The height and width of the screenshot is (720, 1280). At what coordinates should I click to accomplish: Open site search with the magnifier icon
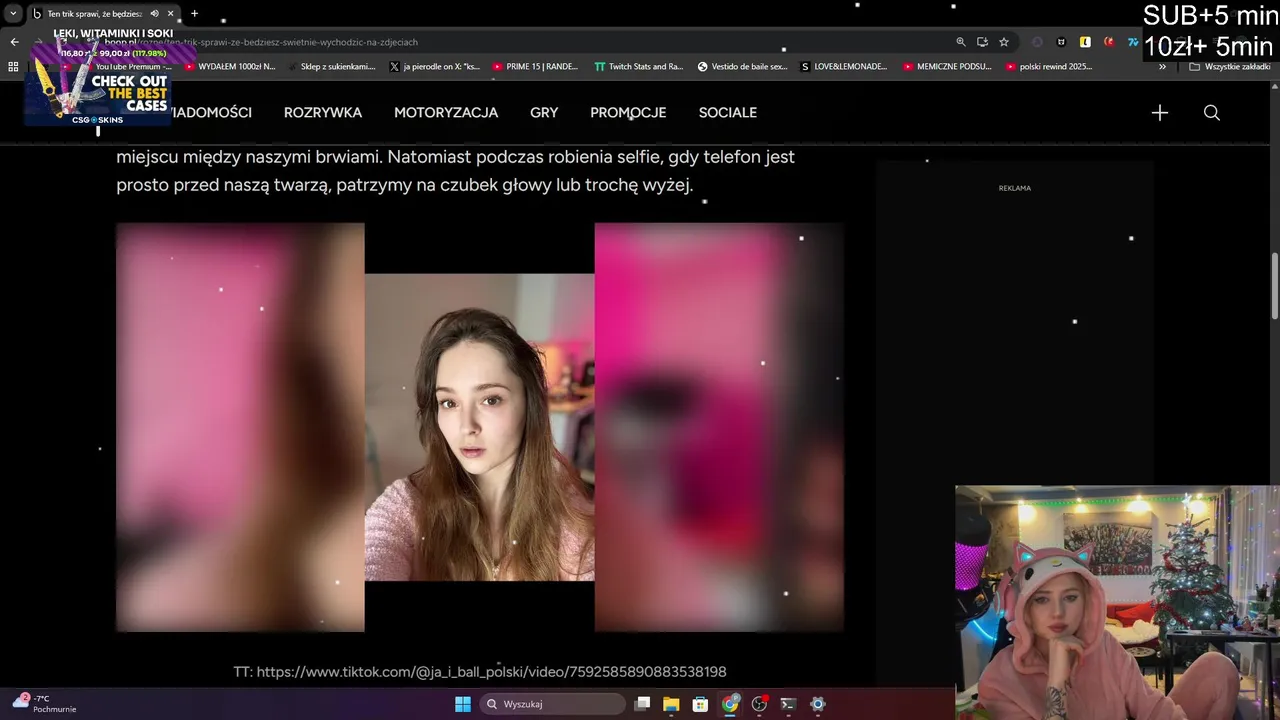[x=1212, y=113]
